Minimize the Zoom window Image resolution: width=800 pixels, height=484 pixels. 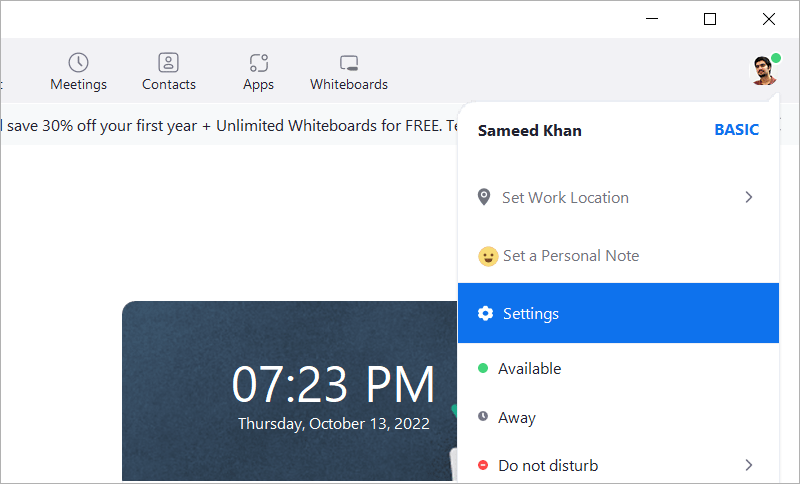(x=652, y=19)
